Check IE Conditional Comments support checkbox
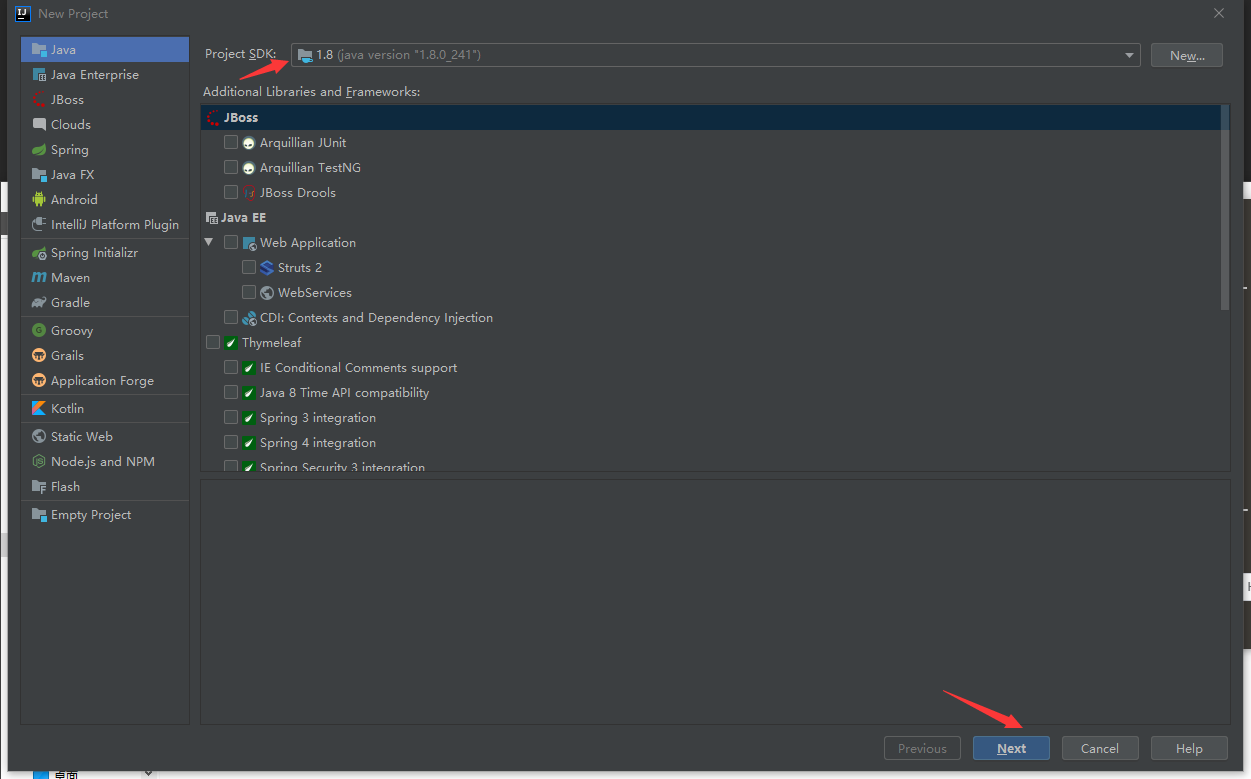This screenshot has height=779, width=1251. (x=231, y=367)
